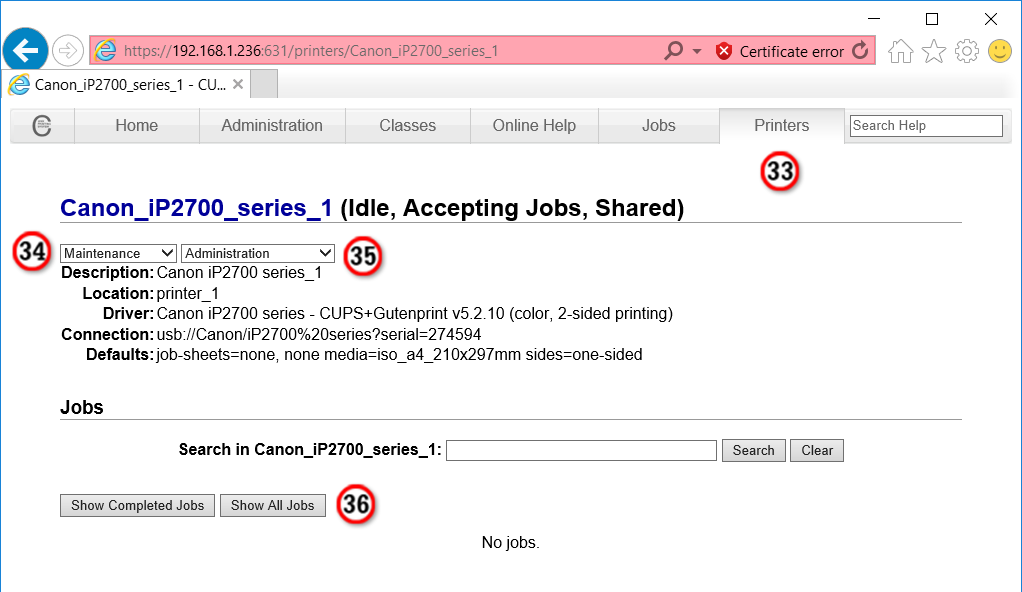Viewport: 1022px width, 592px height.
Task: Minimize the browser window
Action: click(x=874, y=19)
